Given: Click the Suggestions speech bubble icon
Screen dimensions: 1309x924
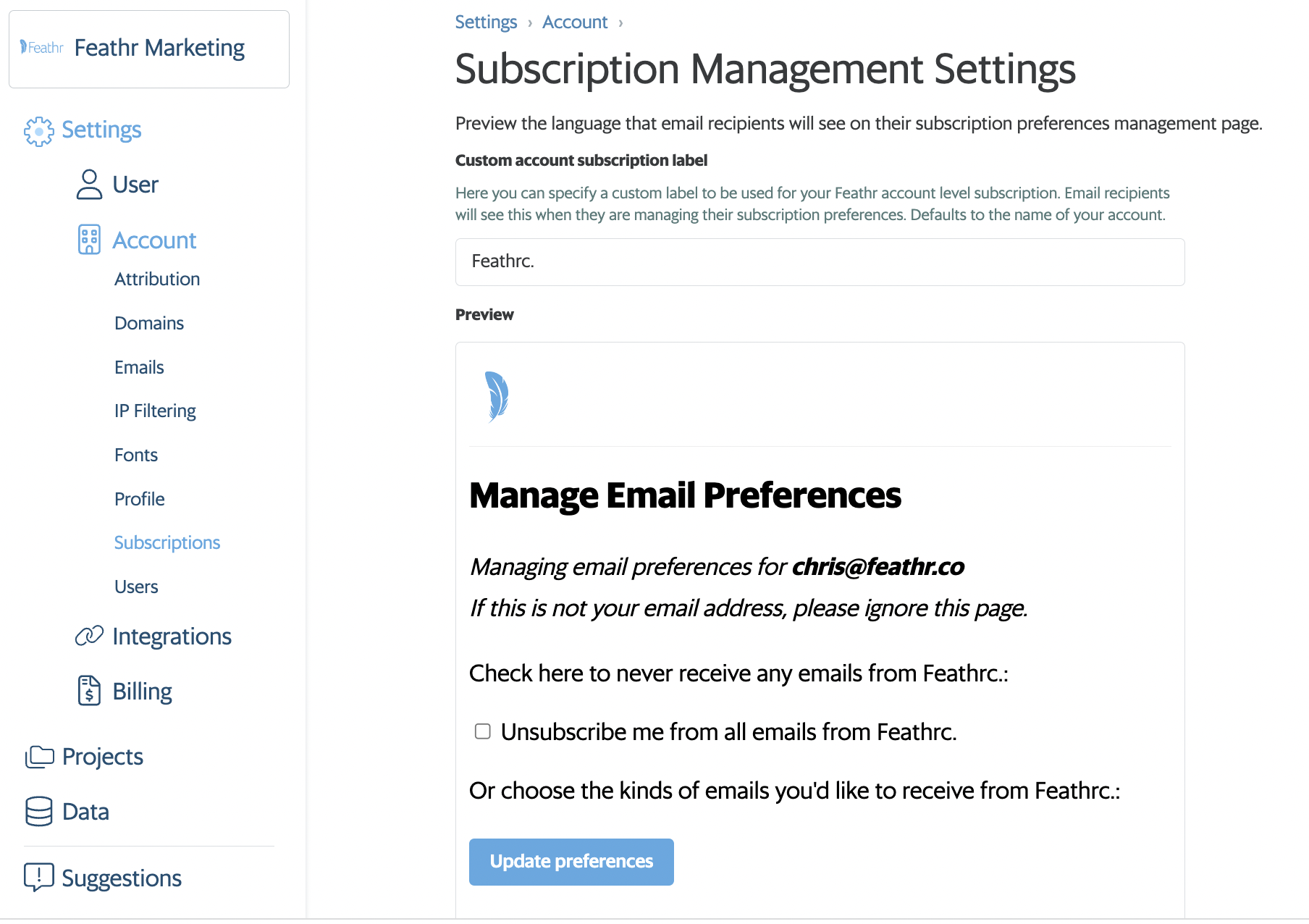Looking at the screenshot, I should 39,877.
